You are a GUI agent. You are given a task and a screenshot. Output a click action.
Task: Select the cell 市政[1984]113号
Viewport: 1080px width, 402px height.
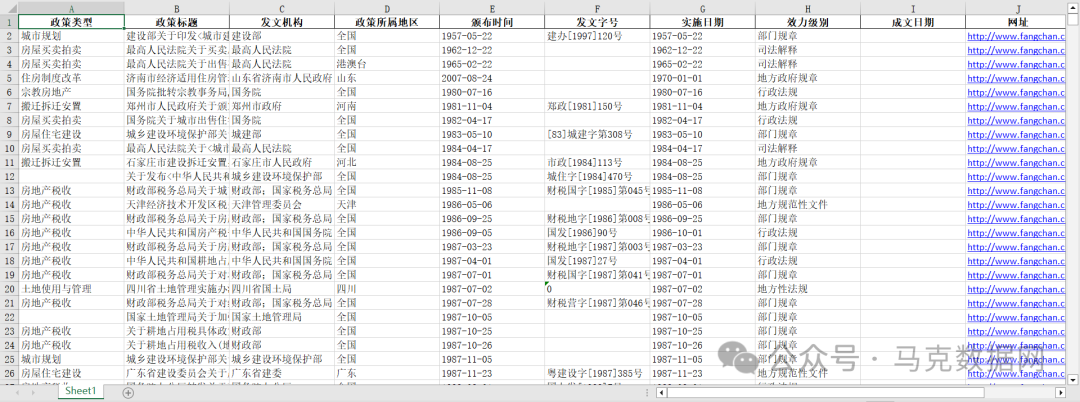(597, 162)
